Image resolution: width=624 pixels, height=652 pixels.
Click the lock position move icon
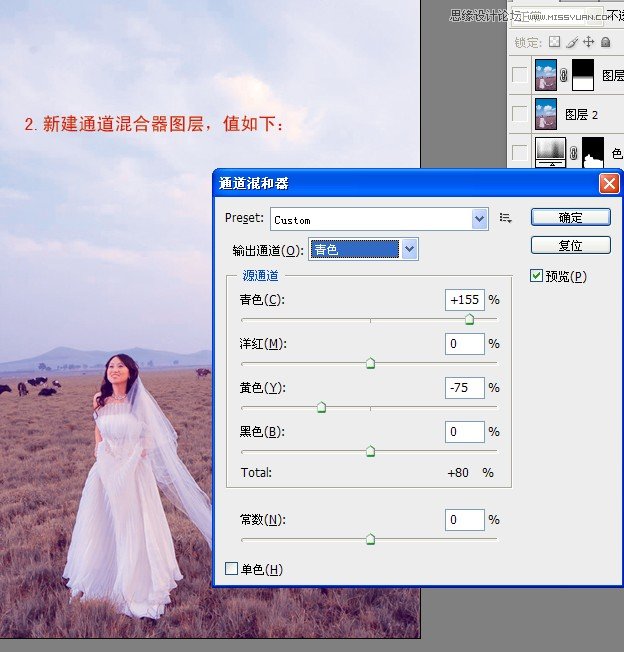point(588,42)
